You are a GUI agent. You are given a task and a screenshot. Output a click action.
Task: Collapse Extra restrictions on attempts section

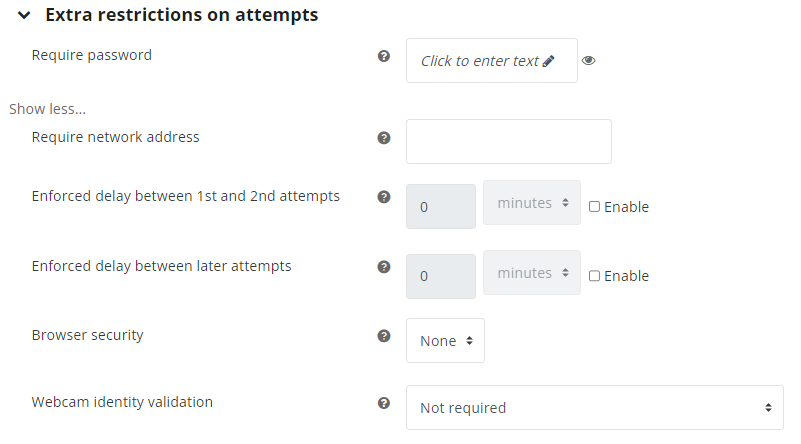point(24,15)
